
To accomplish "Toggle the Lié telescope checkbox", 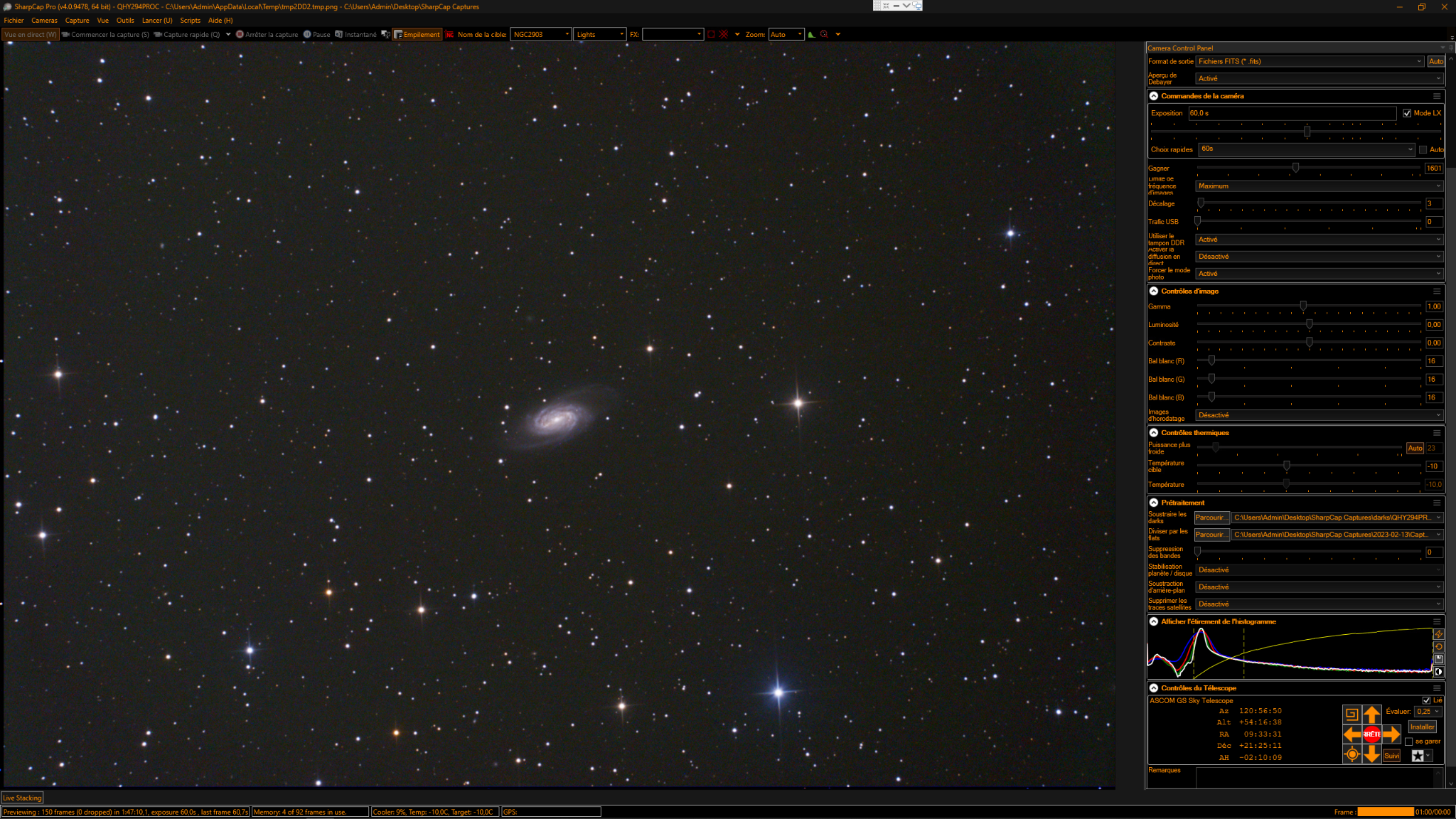I will [x=1425, y=700].
